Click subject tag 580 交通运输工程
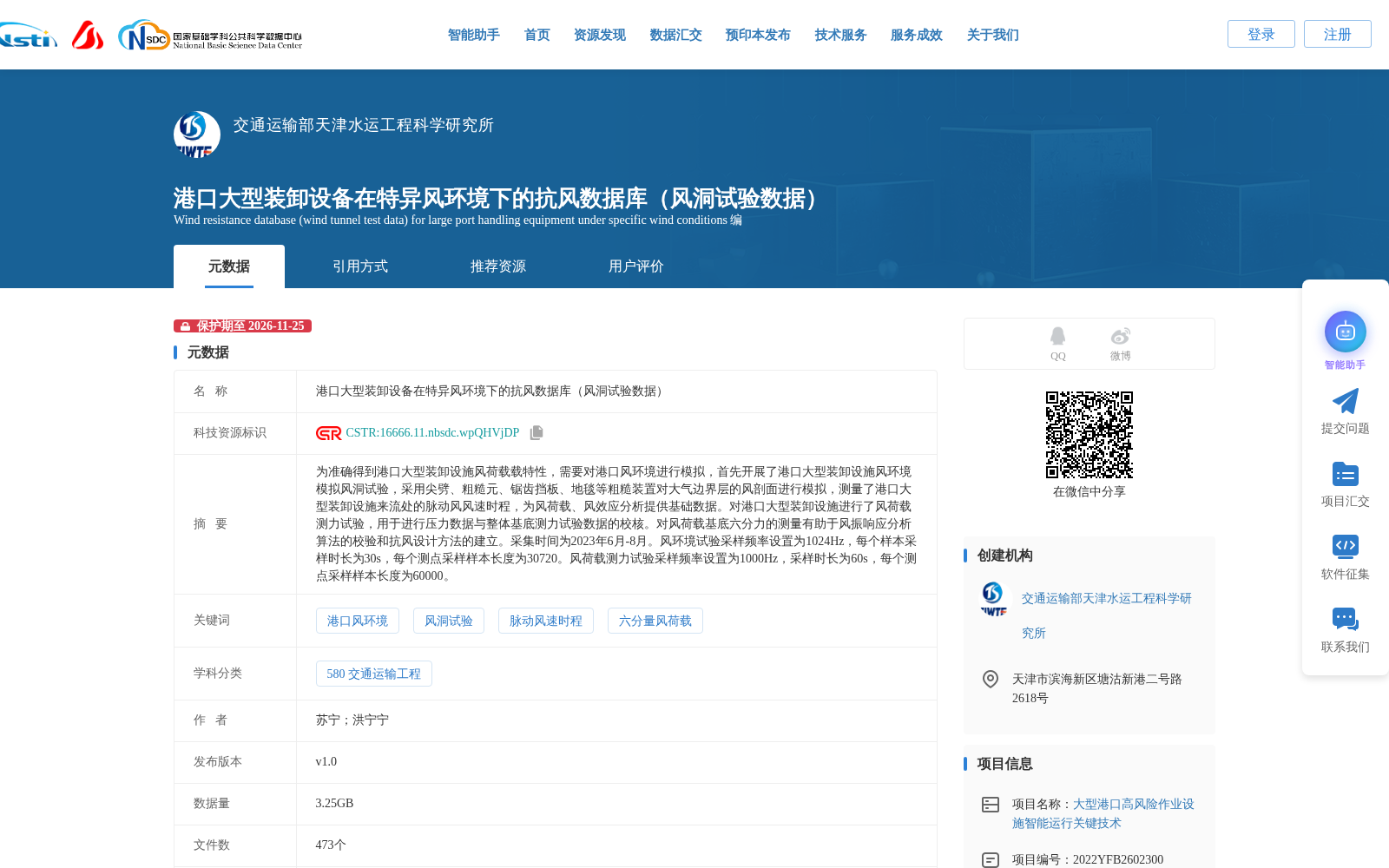The height and width of the screenshot is (868, 1389). point(374,674)
